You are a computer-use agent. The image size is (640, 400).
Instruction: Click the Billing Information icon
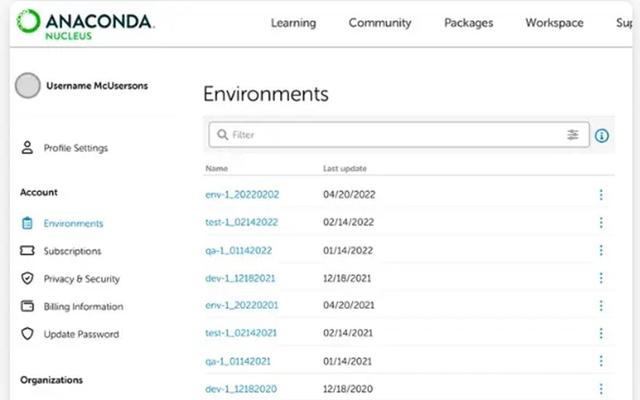coord(27,307)
